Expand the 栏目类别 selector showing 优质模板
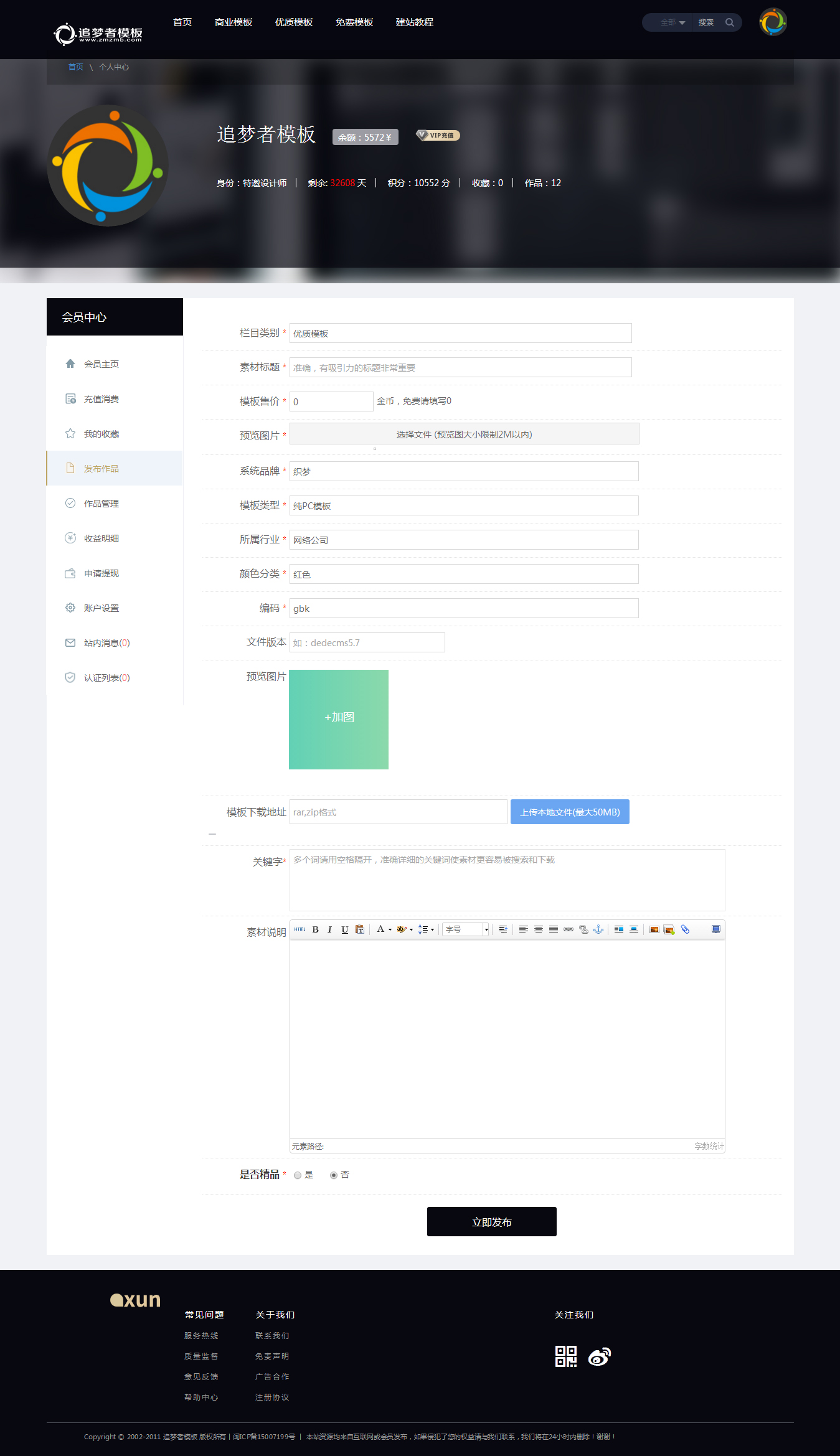Image resolution: width=840 pixels, height=1456 pixels. click(460, 333)
